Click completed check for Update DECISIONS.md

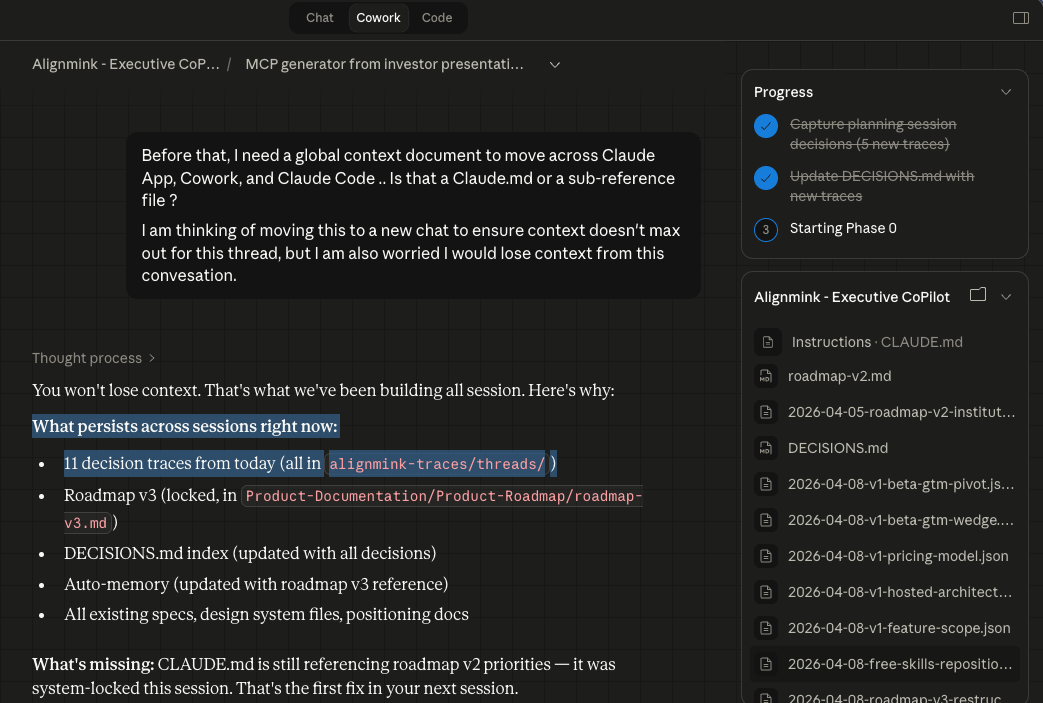[x=766, y=178]
